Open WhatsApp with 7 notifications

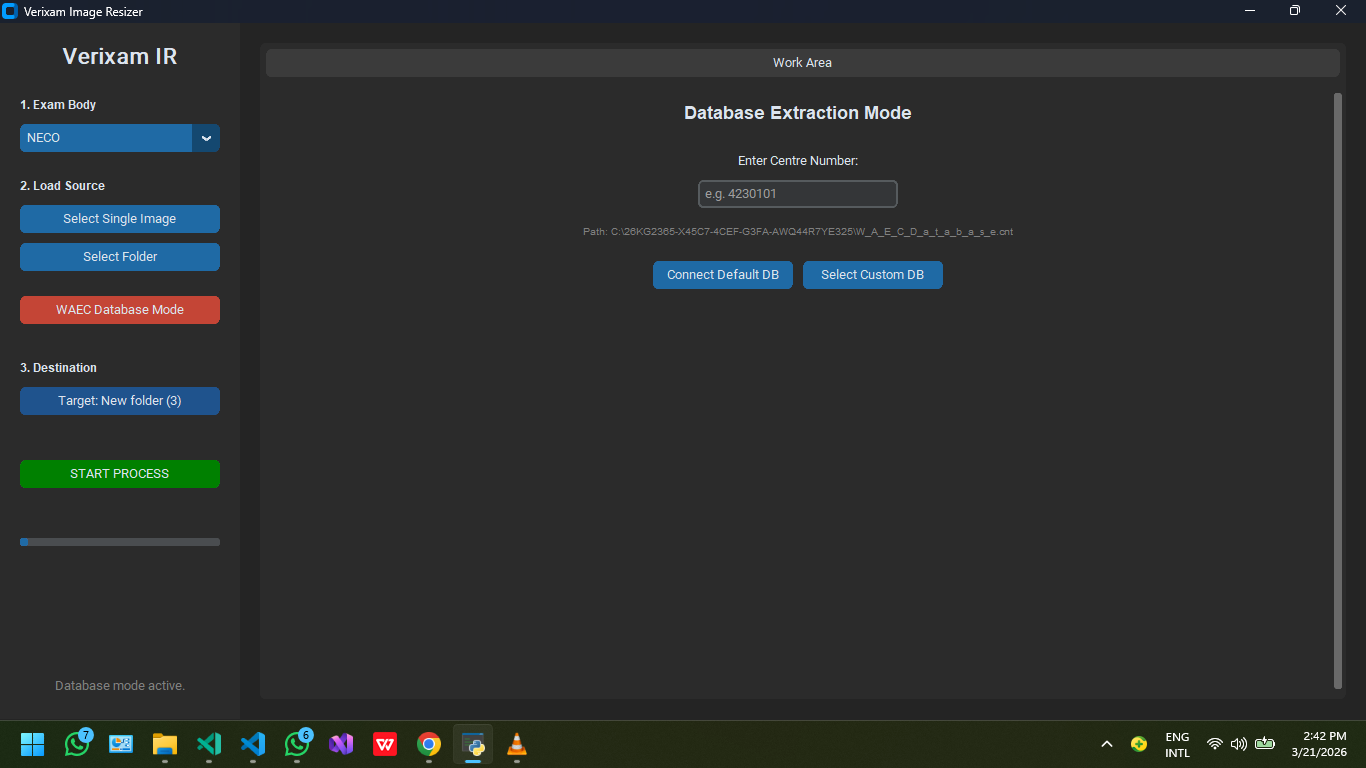[x=77, y=744]
